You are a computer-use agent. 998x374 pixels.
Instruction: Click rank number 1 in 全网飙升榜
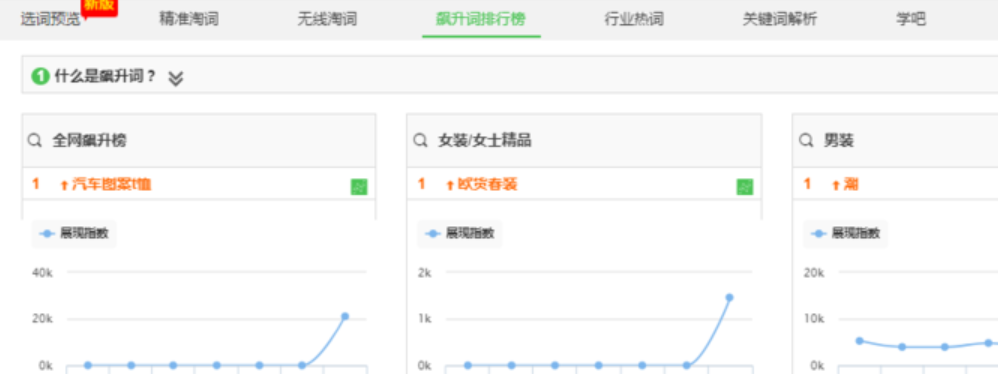point(36,184)
